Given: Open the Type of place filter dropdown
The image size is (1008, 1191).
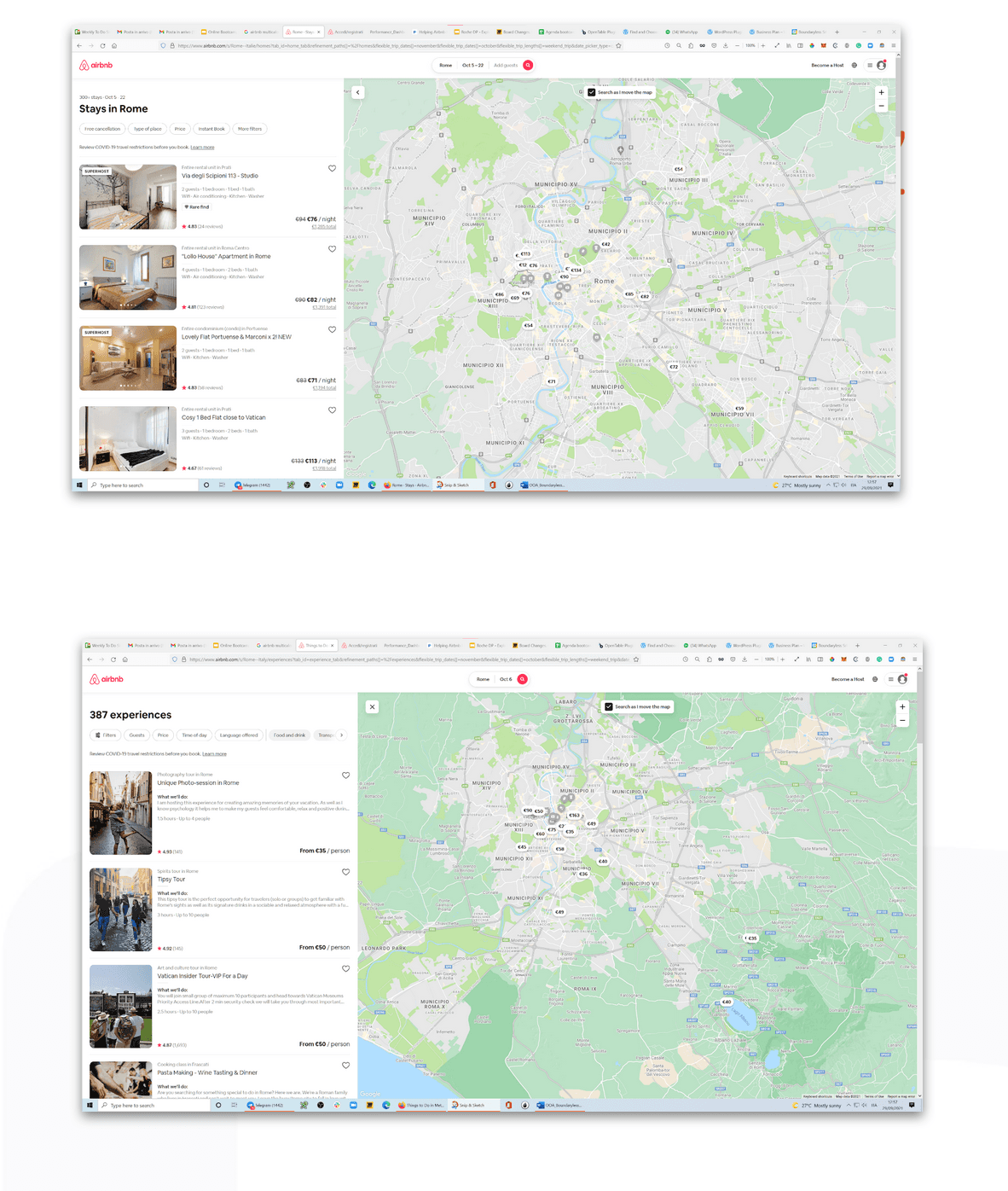Looking at the screenshot, I should pos(148,129).
